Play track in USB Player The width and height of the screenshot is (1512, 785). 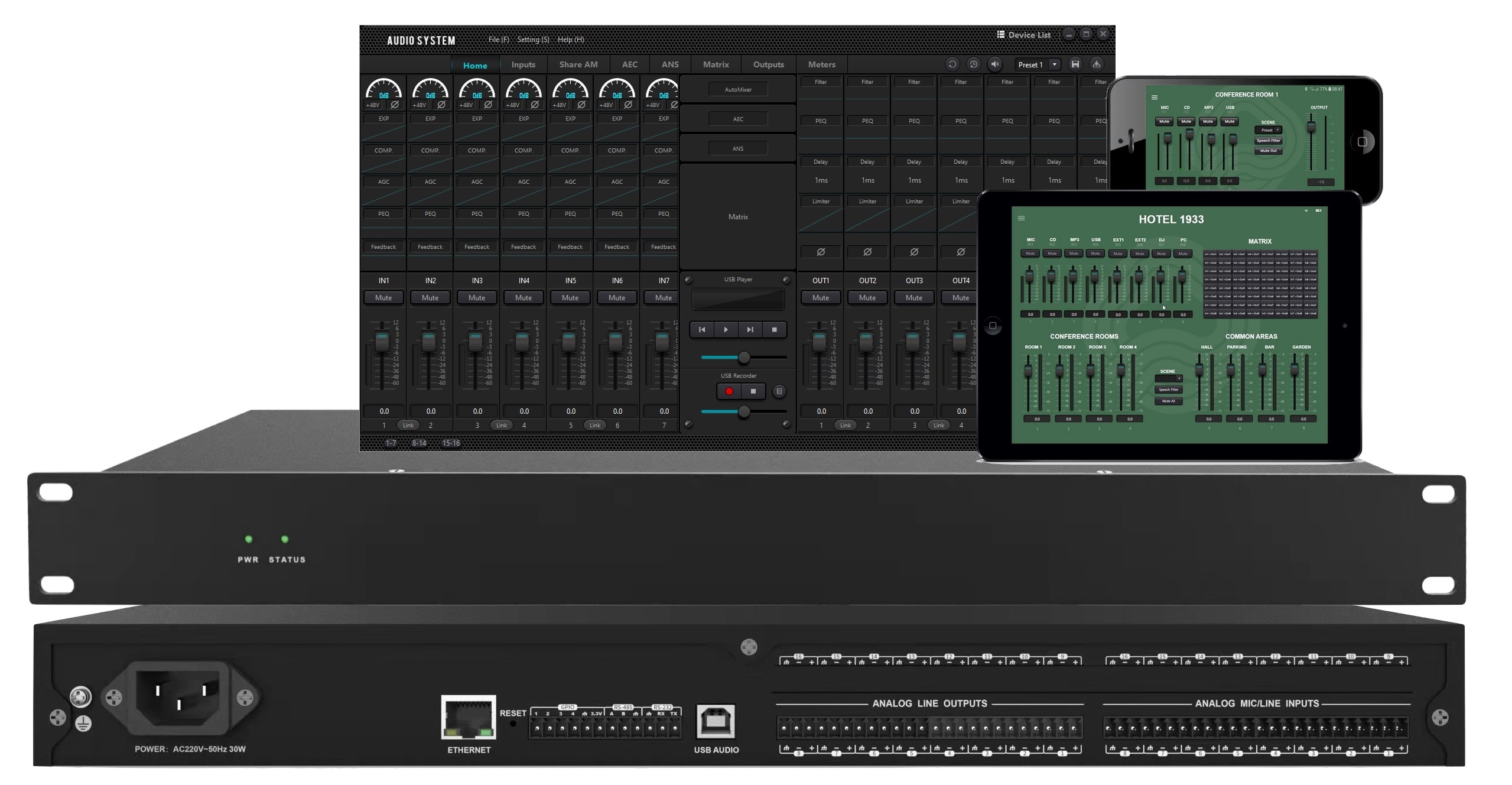coord(726,330)
